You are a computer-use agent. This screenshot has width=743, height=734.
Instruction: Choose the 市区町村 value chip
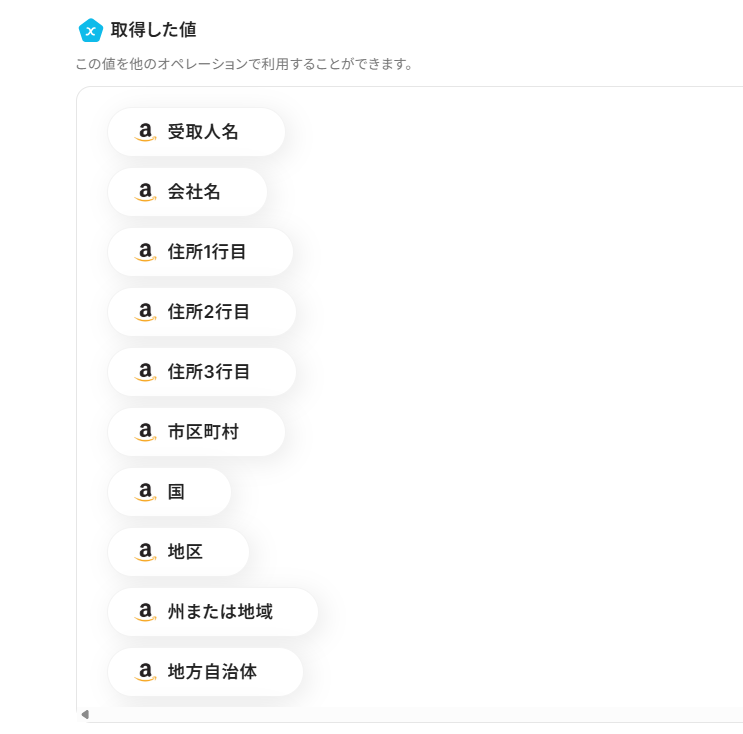click(x=197, y=432)
